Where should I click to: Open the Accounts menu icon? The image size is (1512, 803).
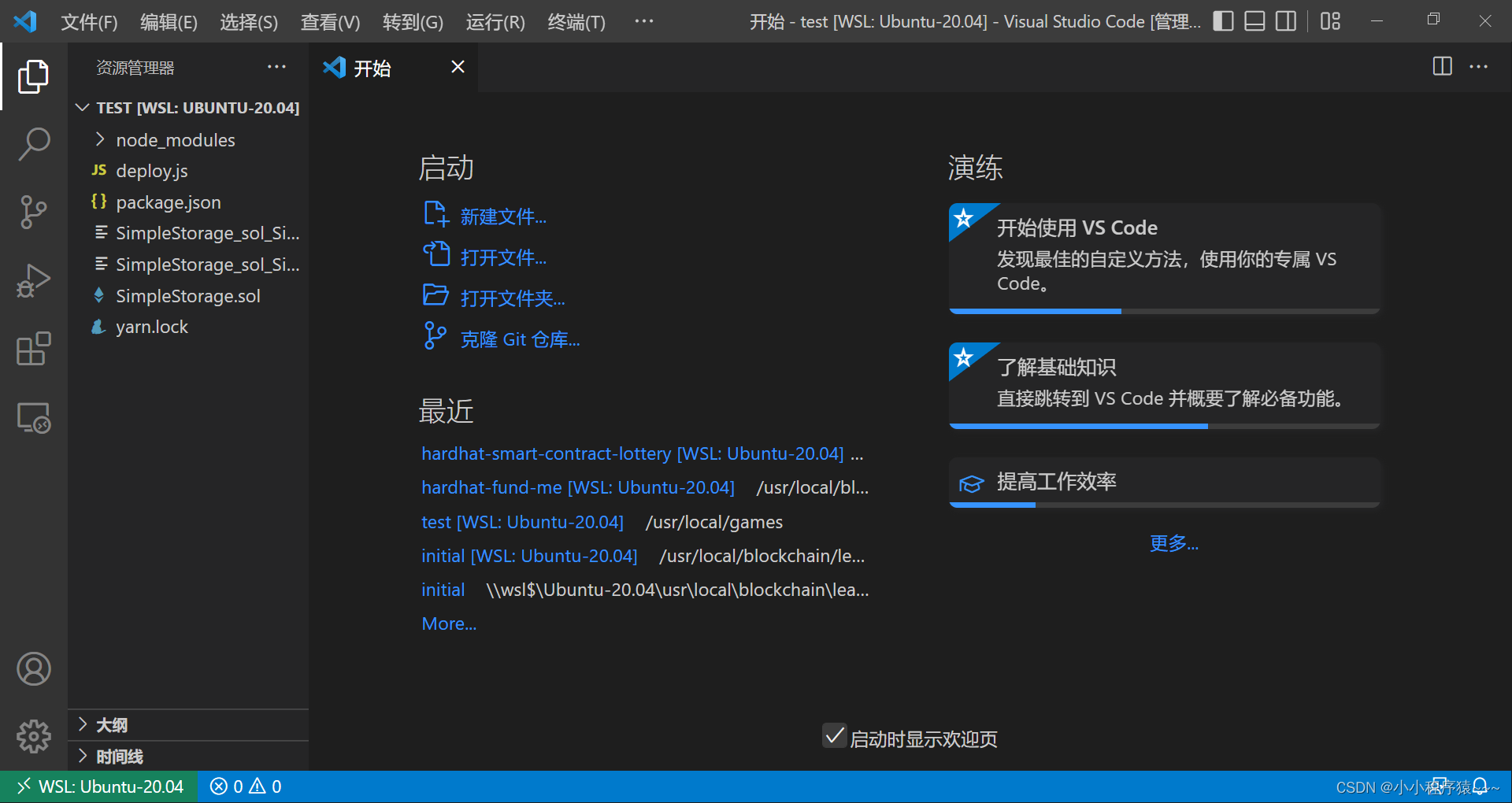click(x=33, y=669)
